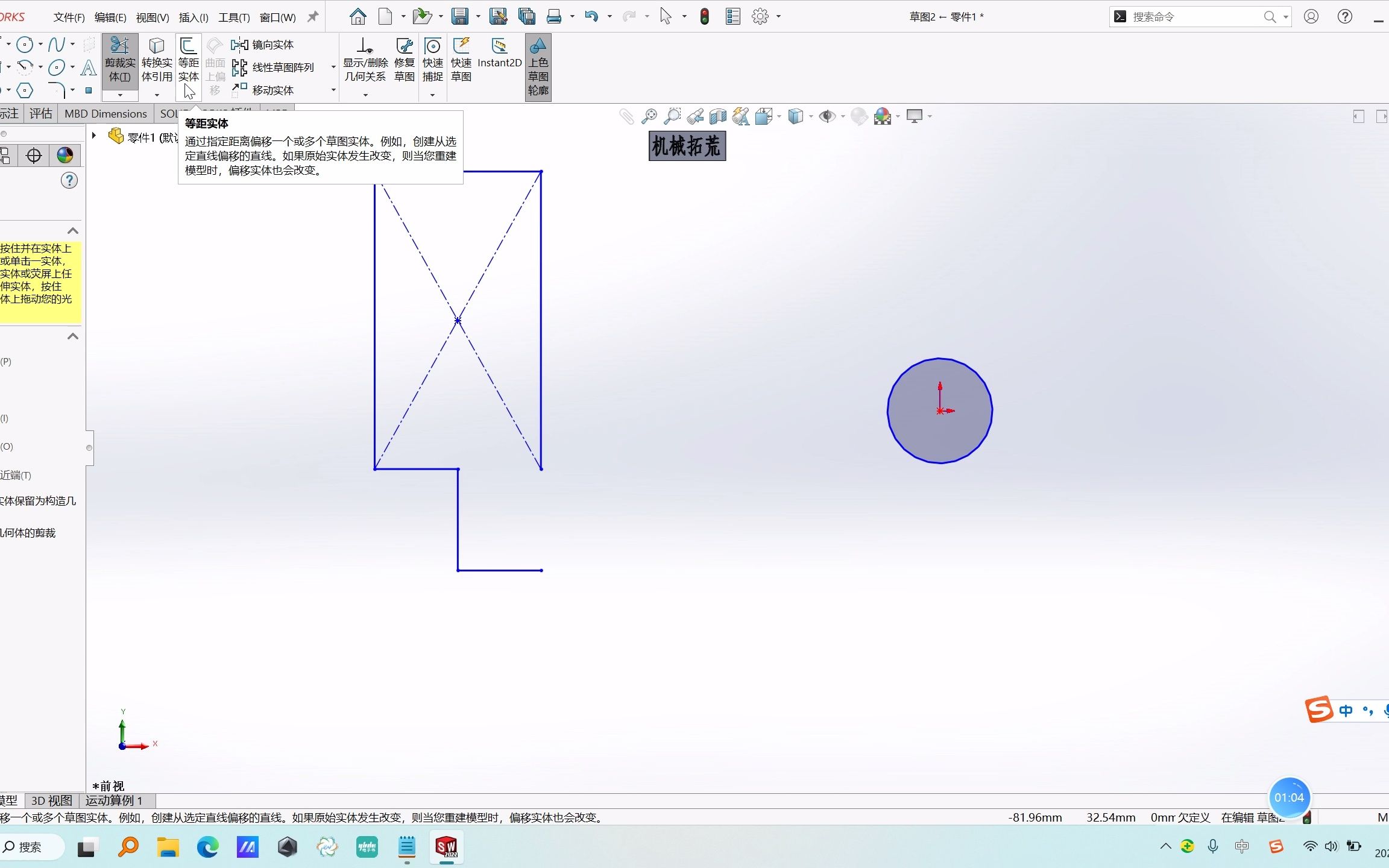Click the MBD Dimensions ribbon tab
This screenshot has height=868, width=1389.
pyautogui.click(x=106, y=113)
